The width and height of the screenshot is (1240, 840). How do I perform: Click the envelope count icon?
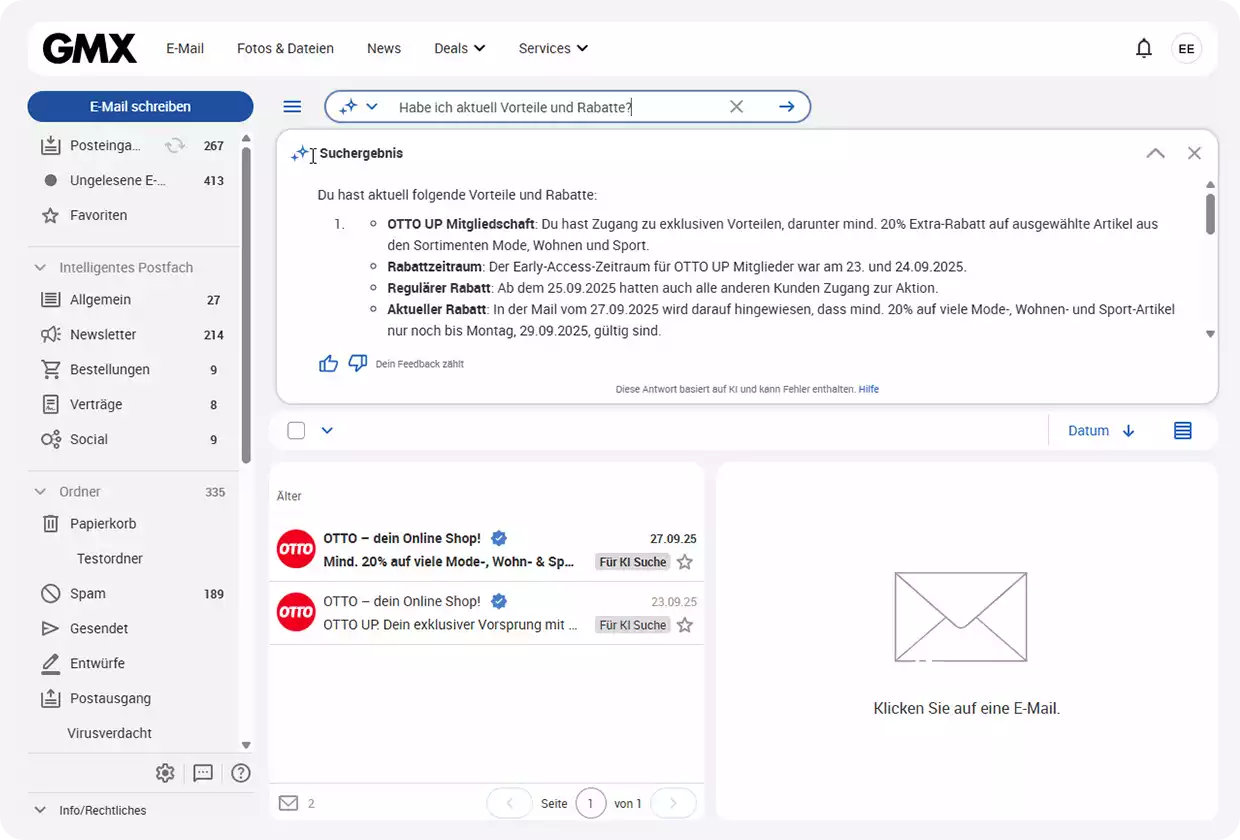[288, 803]
